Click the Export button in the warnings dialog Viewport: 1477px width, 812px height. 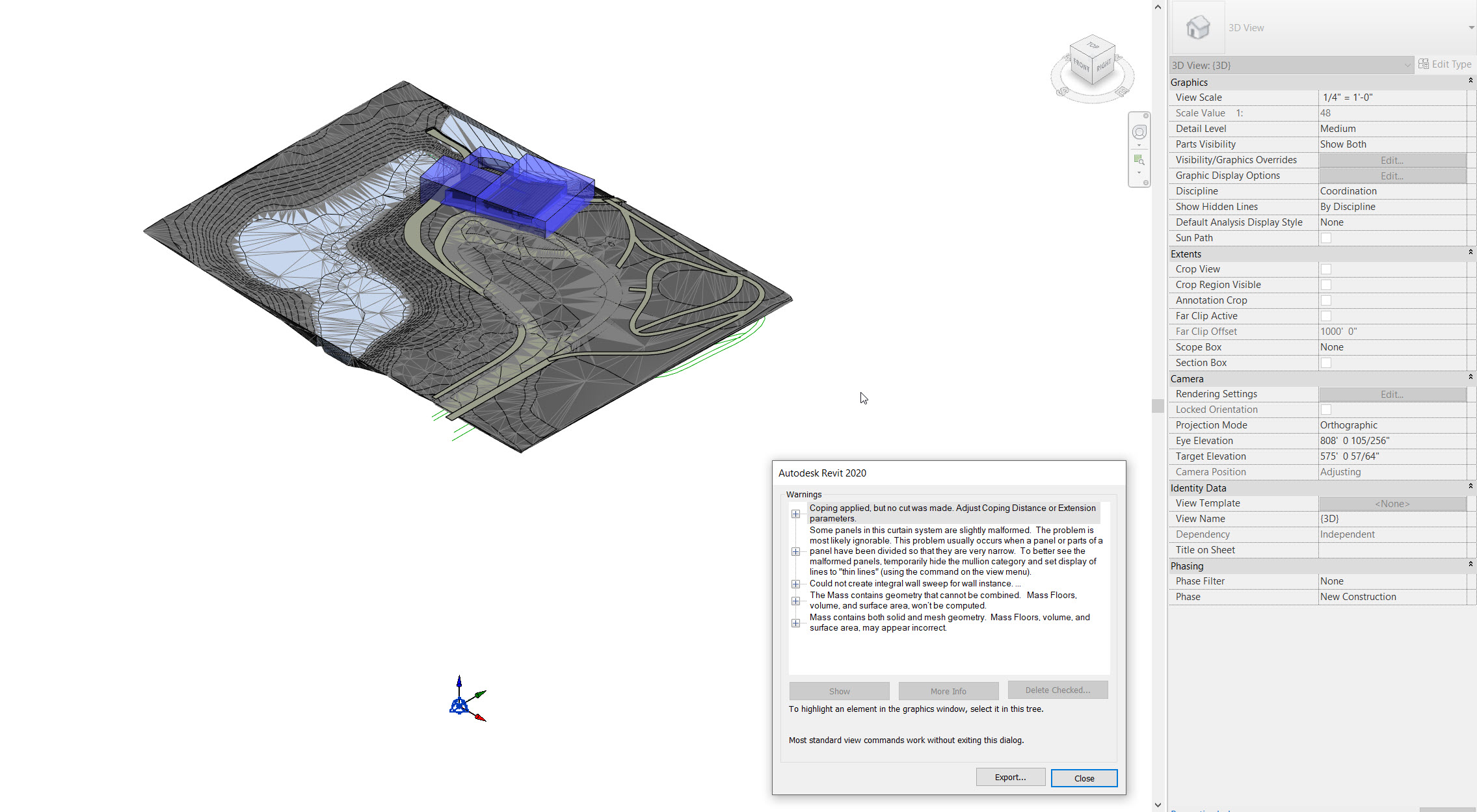pyautogui.click(x=1010, y=777)
